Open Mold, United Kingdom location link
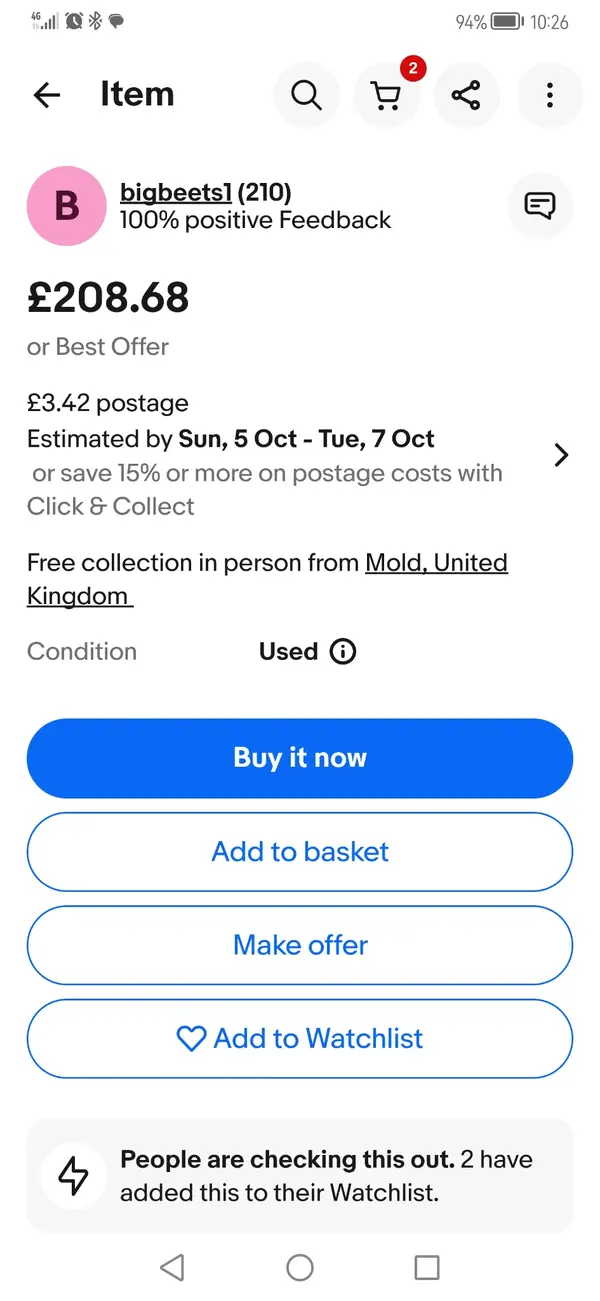This screenshot has height=1301, width=600. click(x=436, y=563)
